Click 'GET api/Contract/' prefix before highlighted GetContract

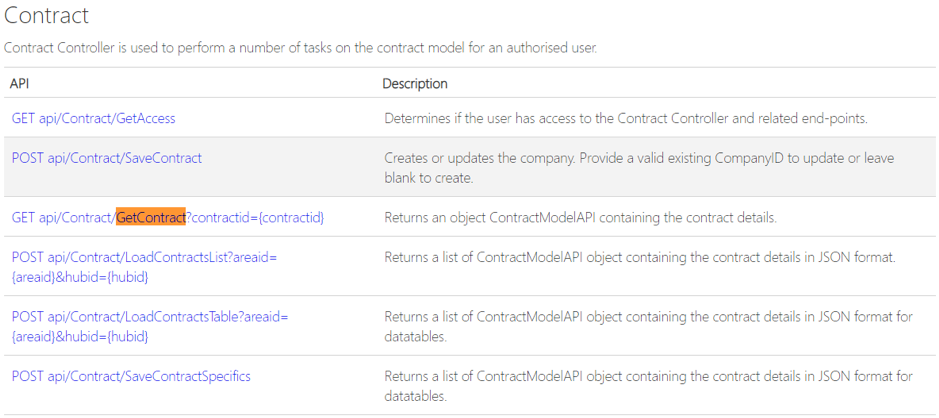(x=63, y=217)
